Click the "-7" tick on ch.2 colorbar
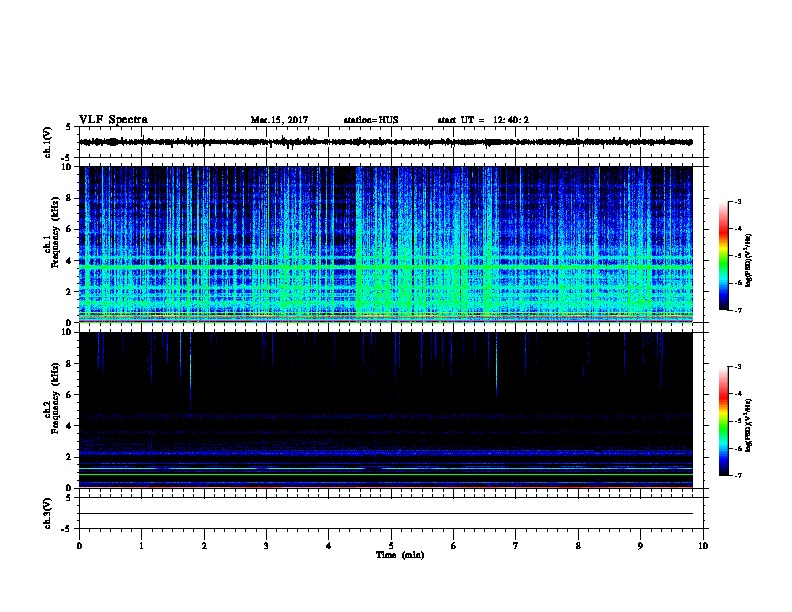This screenshot has height=612, width=792. tap(737, 476)
